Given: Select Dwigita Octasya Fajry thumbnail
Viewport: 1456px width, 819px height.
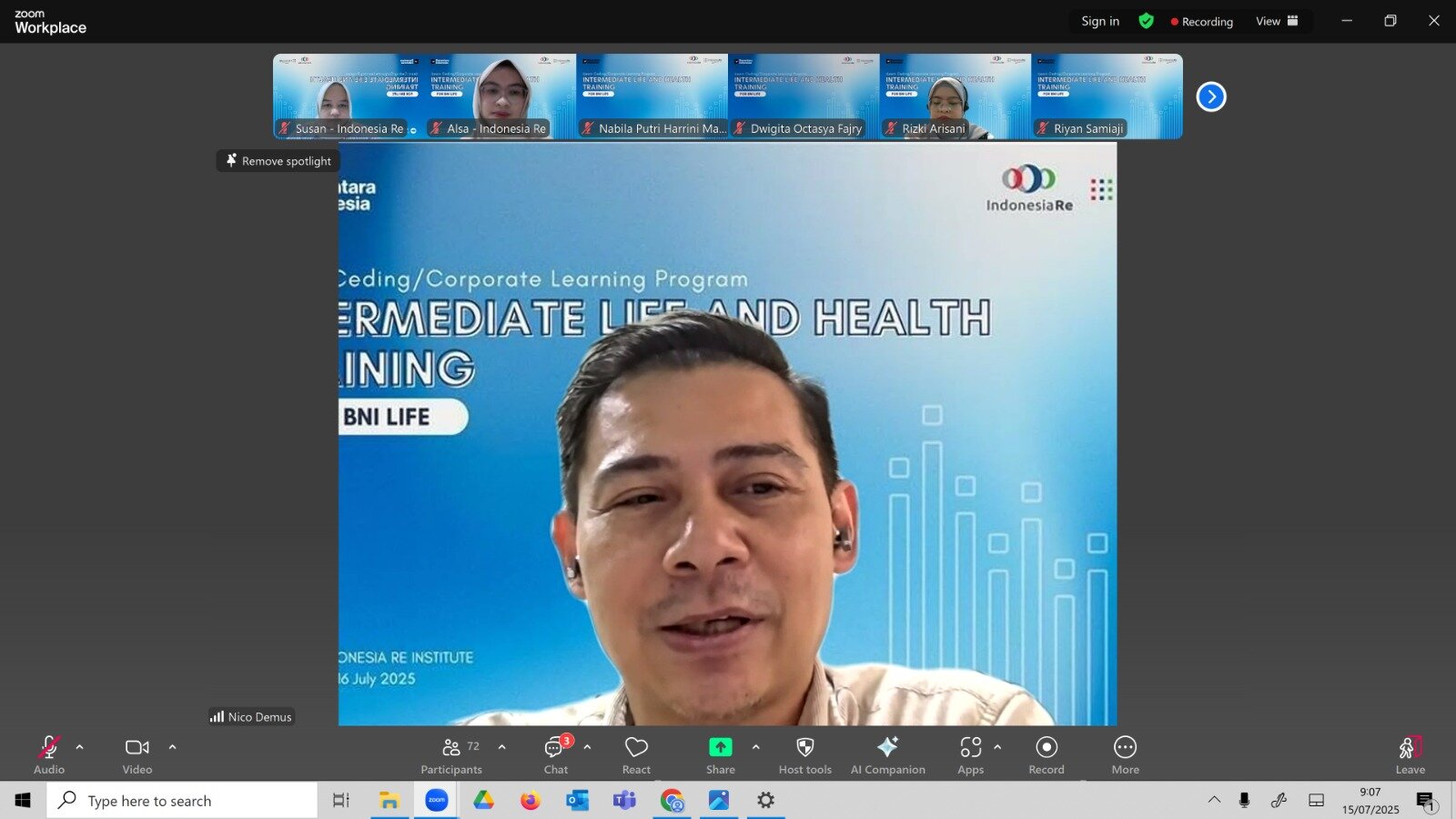Looking at the screenshot, I should coord(804,96).
